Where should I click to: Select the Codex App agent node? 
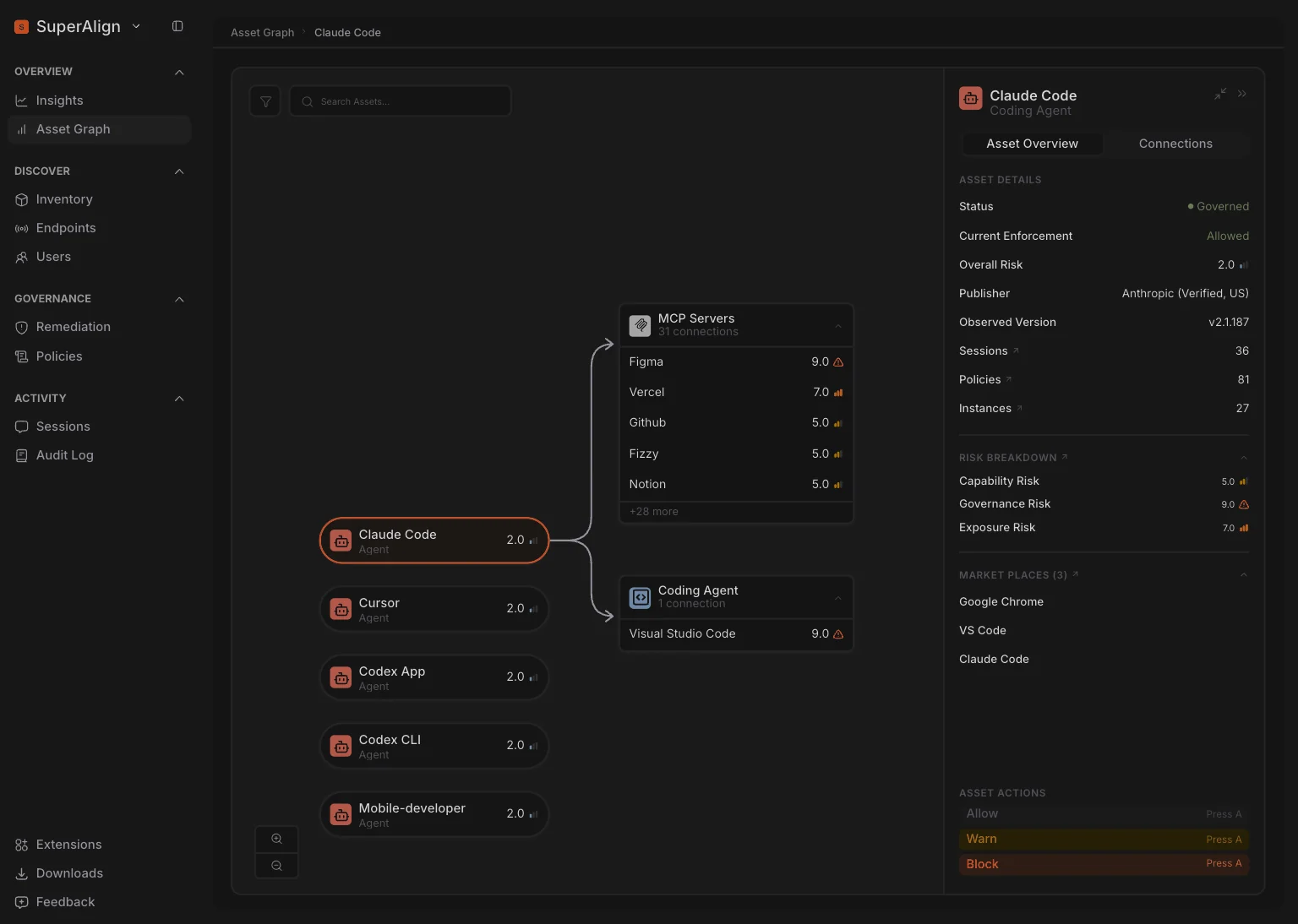434,677
